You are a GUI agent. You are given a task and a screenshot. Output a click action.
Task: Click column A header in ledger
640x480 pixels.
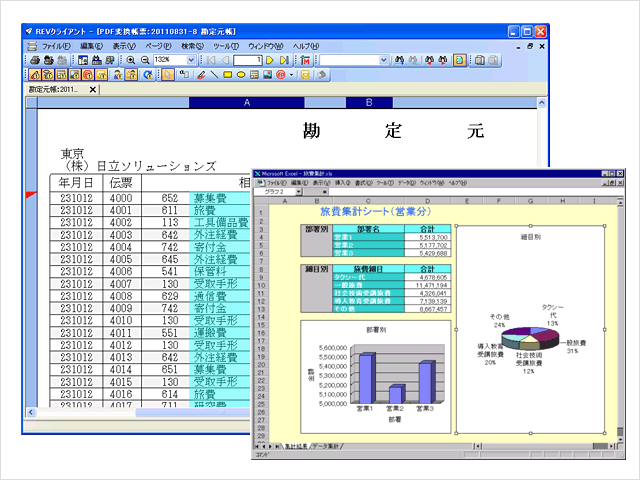[246, 102]
